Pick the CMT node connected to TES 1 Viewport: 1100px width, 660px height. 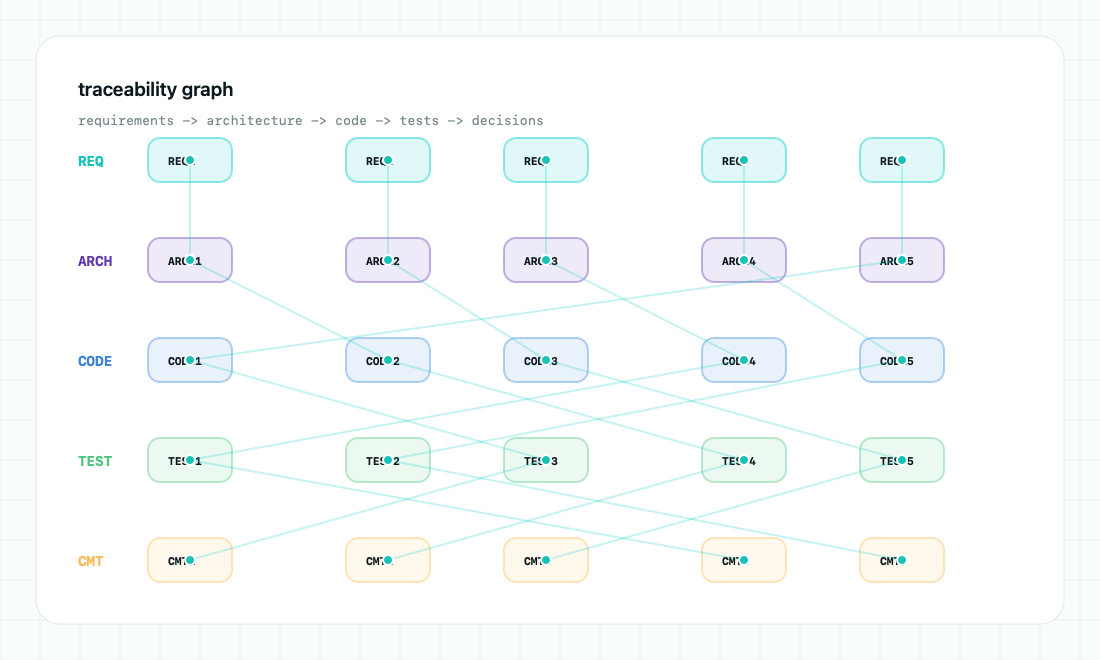click(744, 560)
